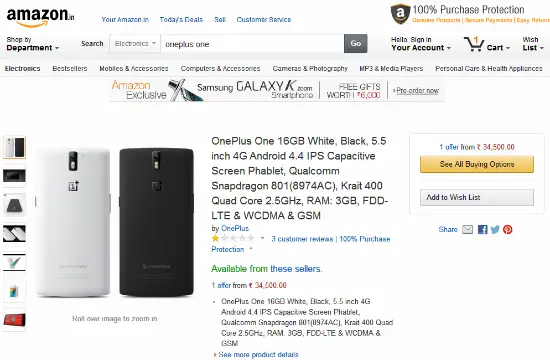The height and width of the screenshot is (360, 550).
Task: Click the Purchase Protection shield badge
Action: coord(400,14)
